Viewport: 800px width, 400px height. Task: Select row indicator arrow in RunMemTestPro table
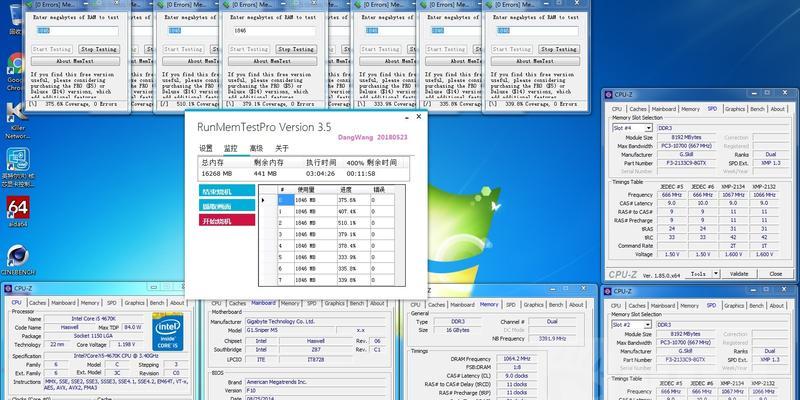[264, 200]
